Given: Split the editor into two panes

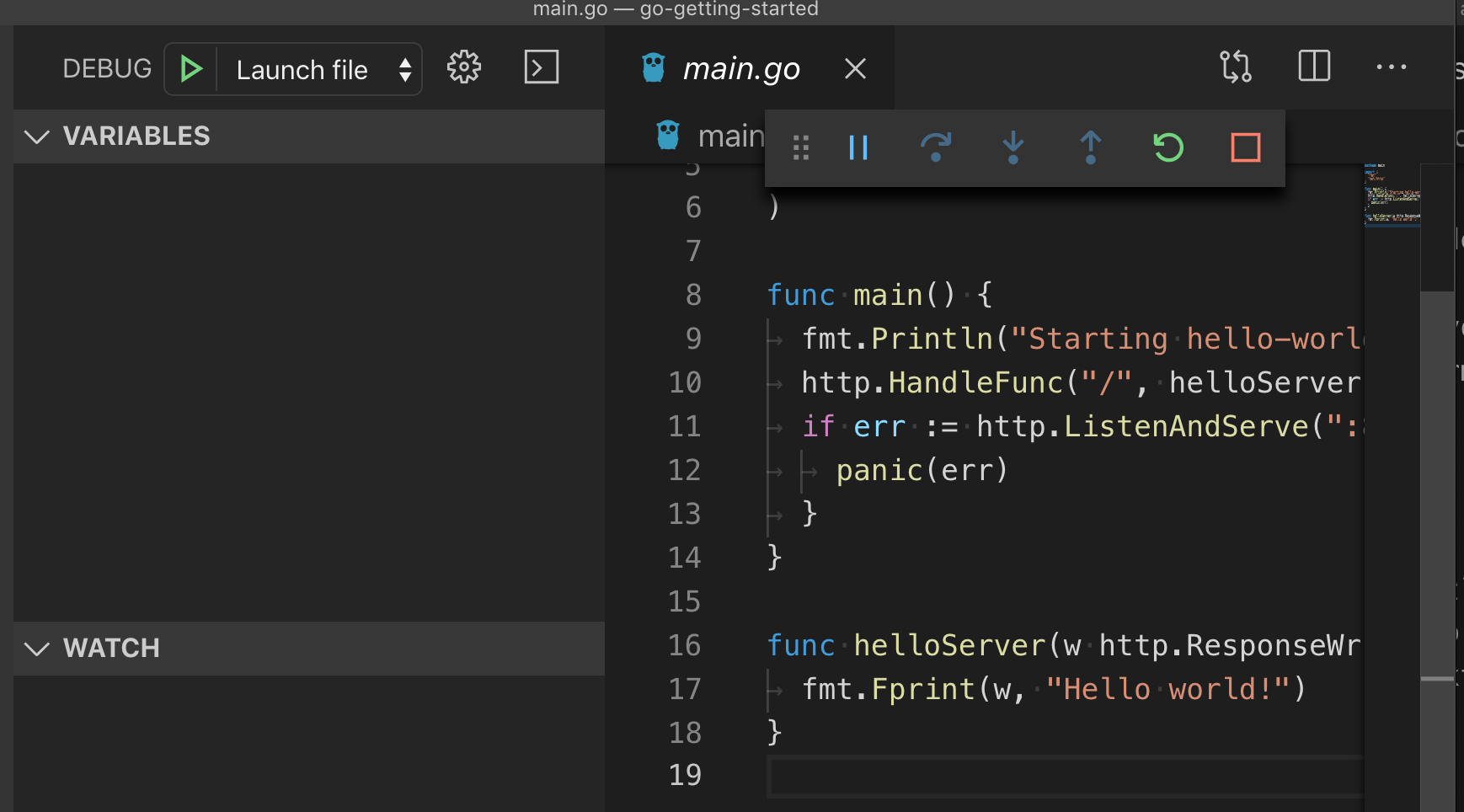Looking at the screenshot, I should click(x=1314, y=67).
